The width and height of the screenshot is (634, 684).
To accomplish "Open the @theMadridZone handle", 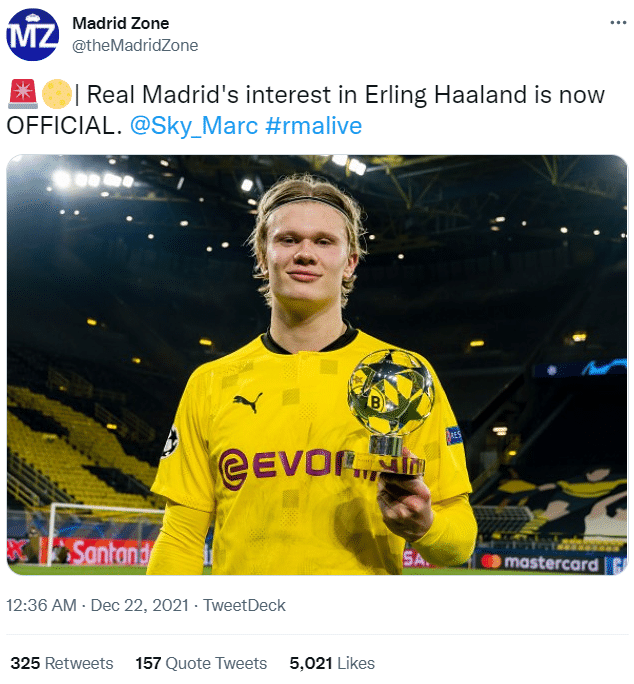I will pos(135,45).
